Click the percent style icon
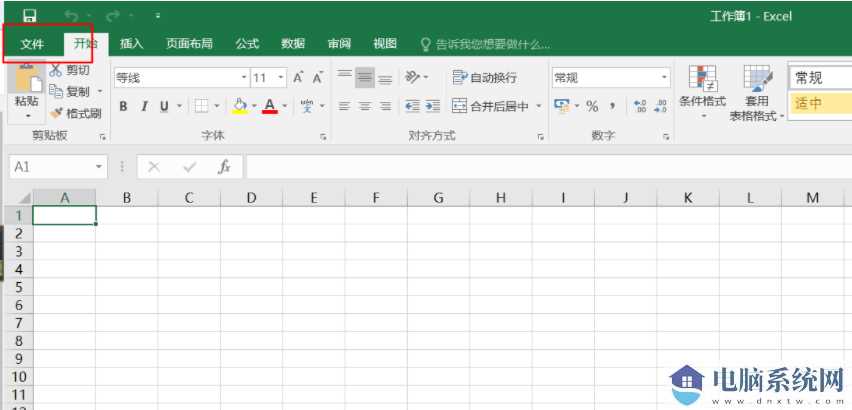852x410 pixels. [592, 106]
